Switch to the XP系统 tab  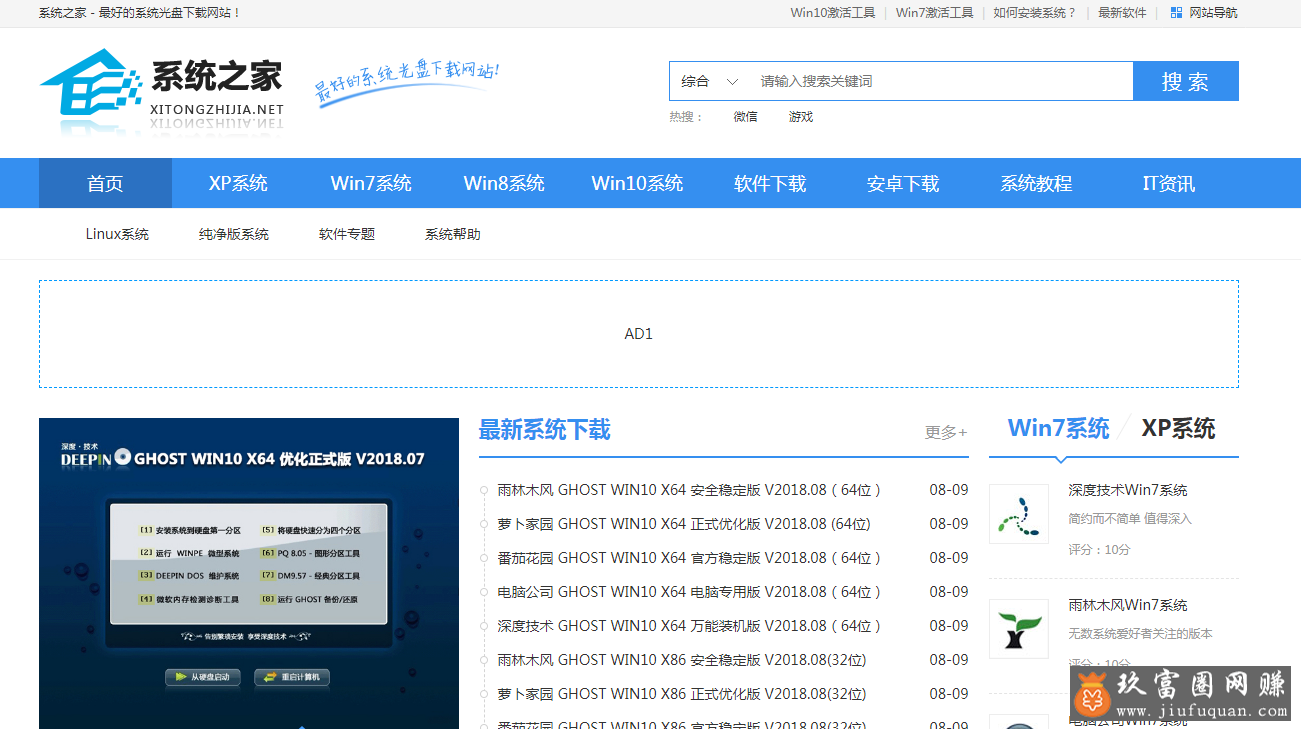[x=1178, y=428]
